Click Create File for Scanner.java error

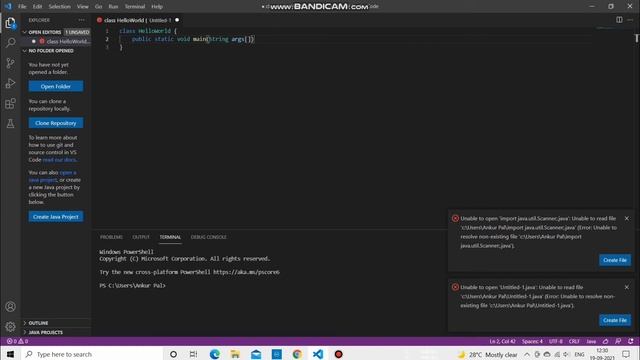(615, 260)
